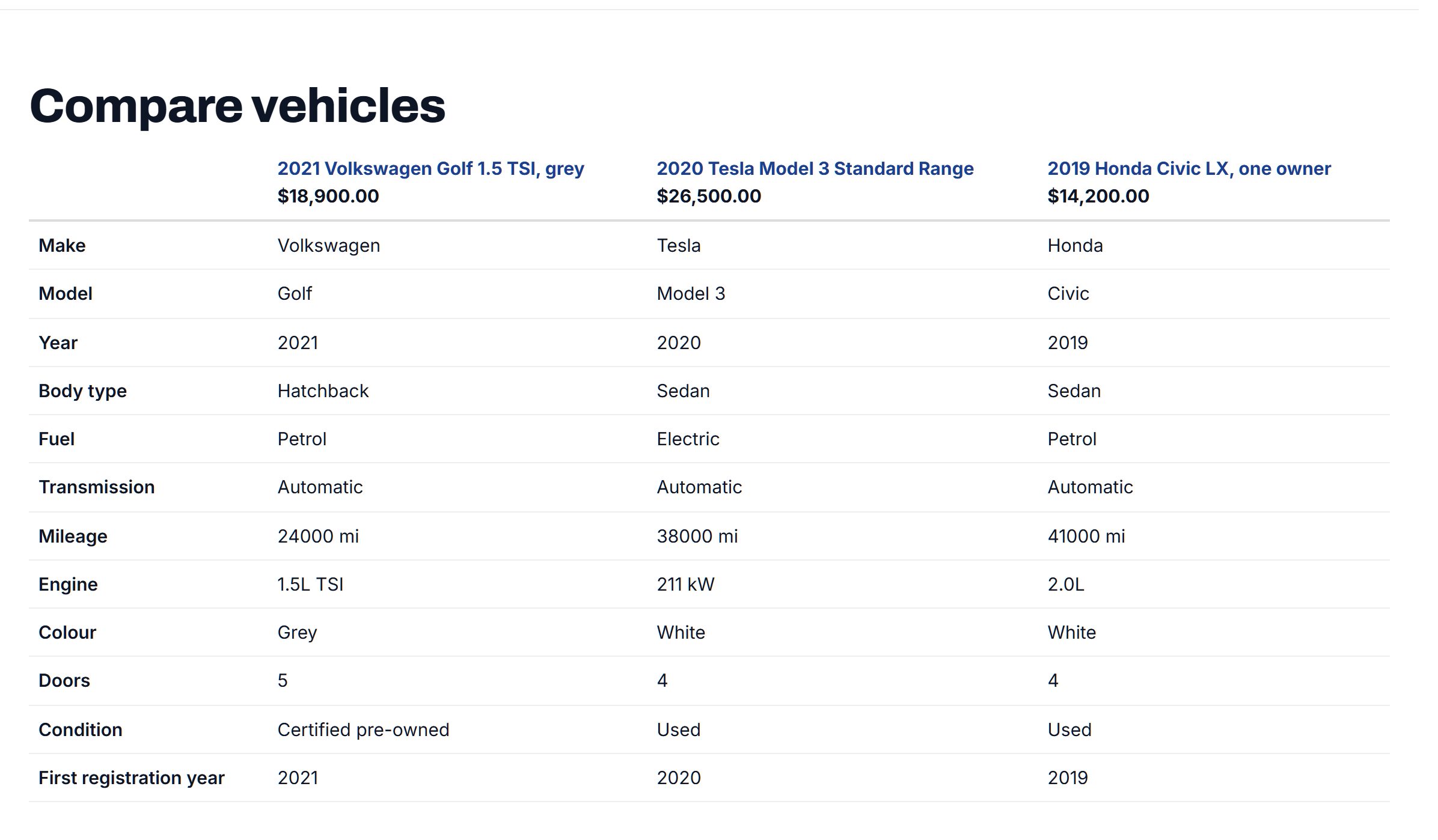Click the Mileage row label
1438x840 pixels.
tap(73, 537)
